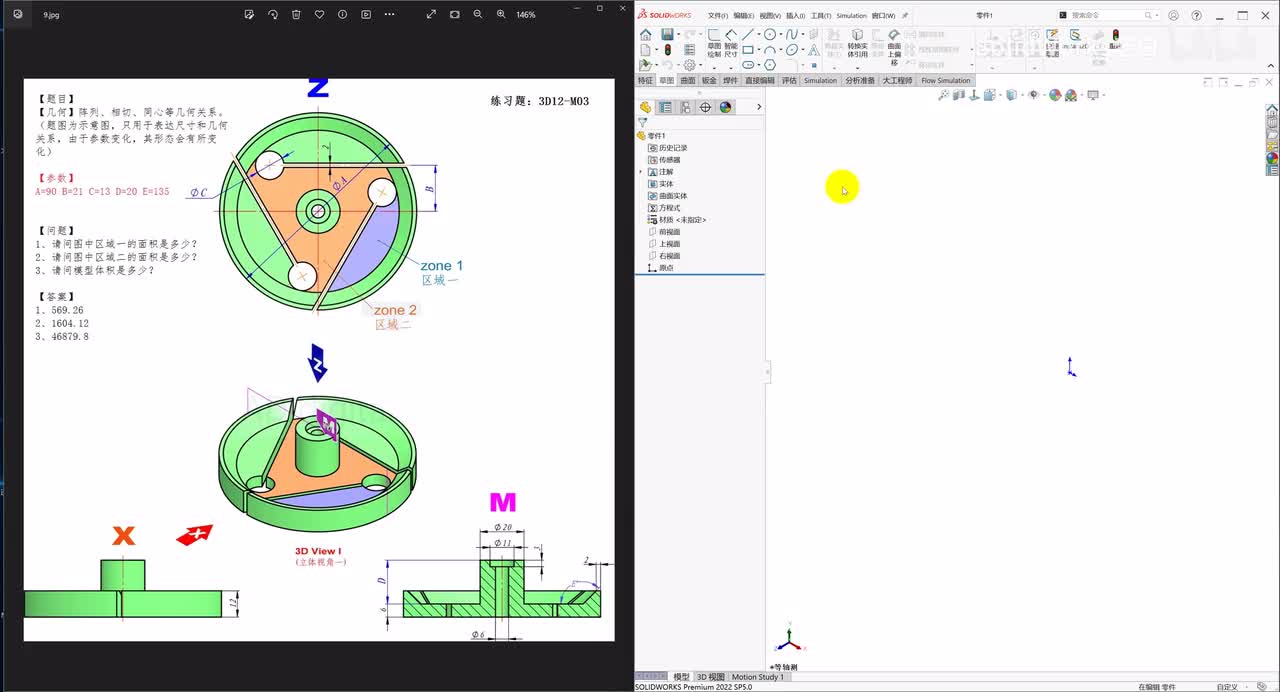Click the rebuild traffic light icon
This screenshot has height=692, width=1280.
[x=667, y=50]
